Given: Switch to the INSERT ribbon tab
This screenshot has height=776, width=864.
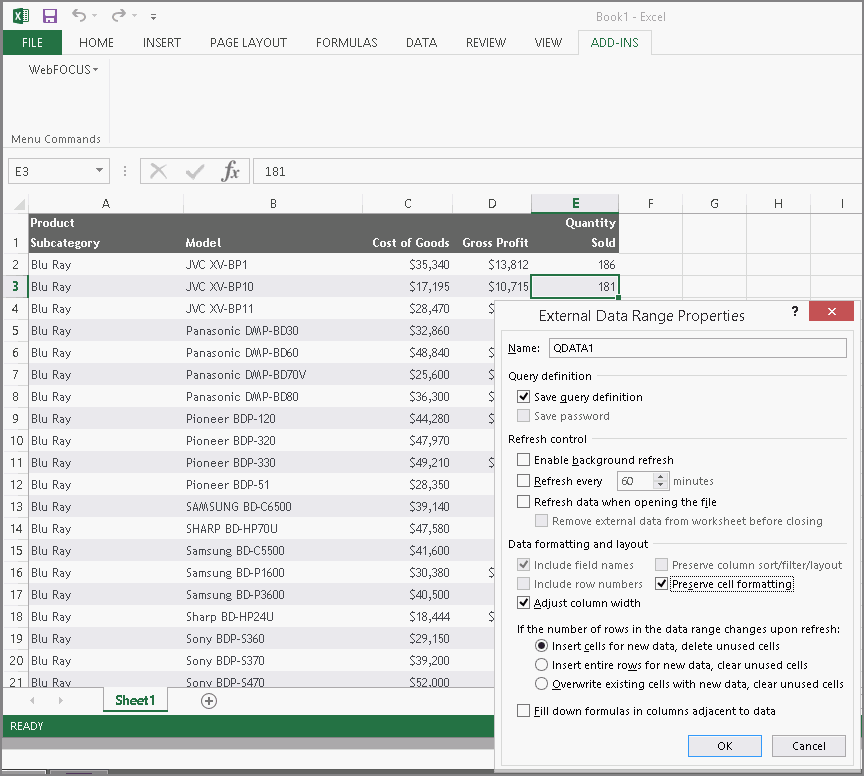Looking at the screenshot, I should coord(161,43).
